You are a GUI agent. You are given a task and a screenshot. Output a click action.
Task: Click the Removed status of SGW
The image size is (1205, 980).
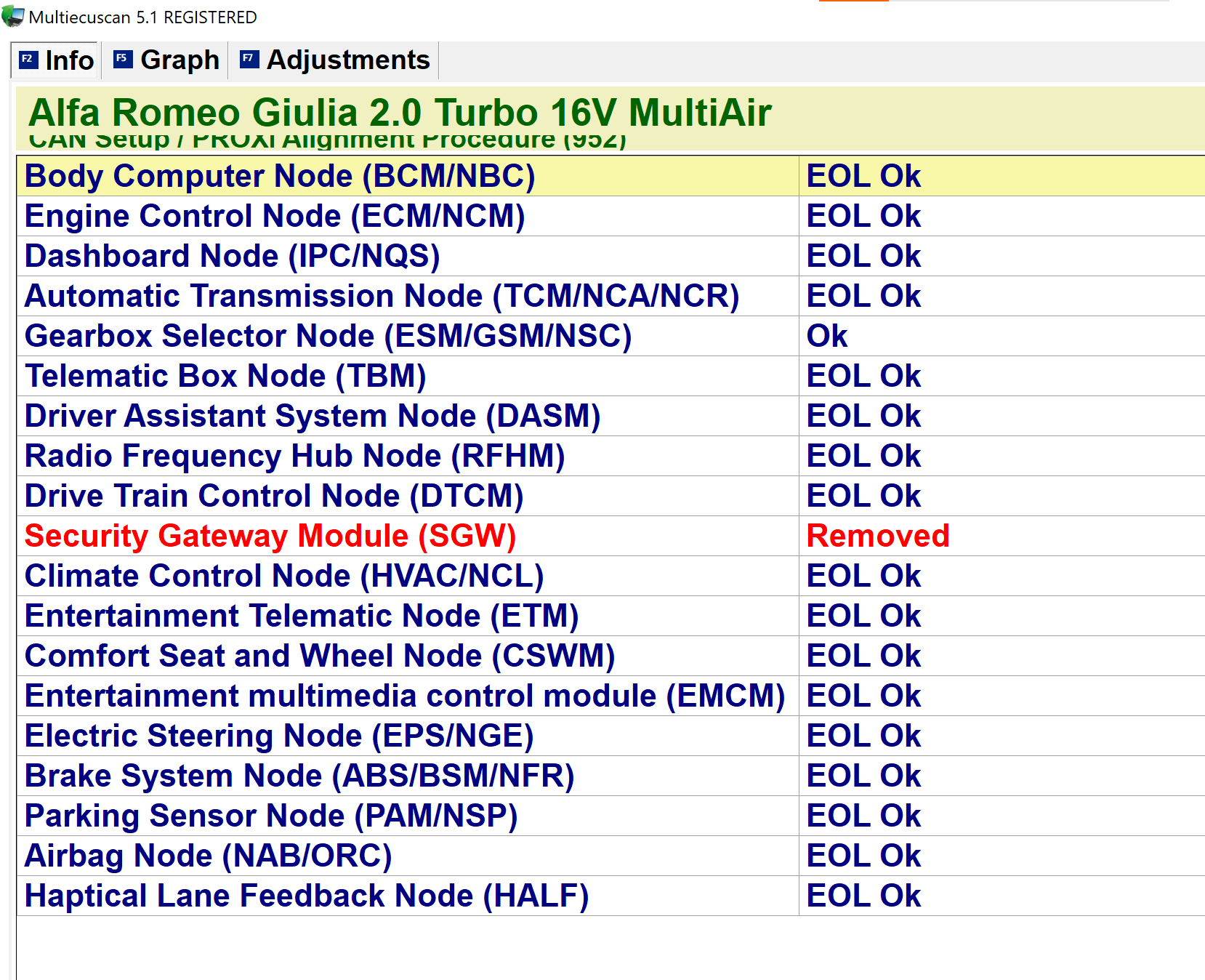pyautogui.click(x=878, y=536)
